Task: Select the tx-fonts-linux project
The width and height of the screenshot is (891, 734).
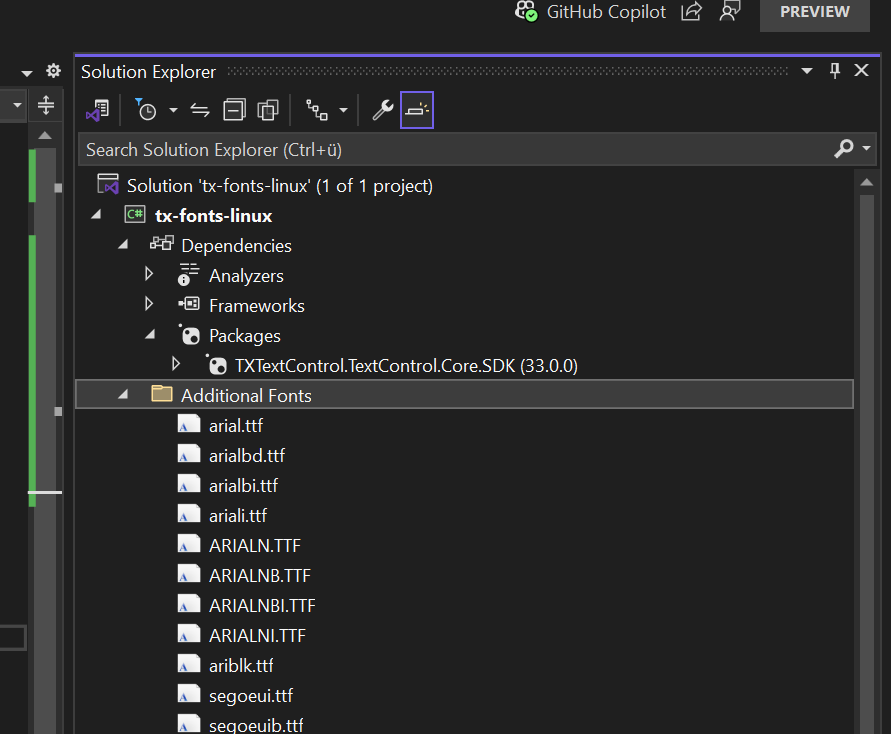Action: [x=213, y=216]
